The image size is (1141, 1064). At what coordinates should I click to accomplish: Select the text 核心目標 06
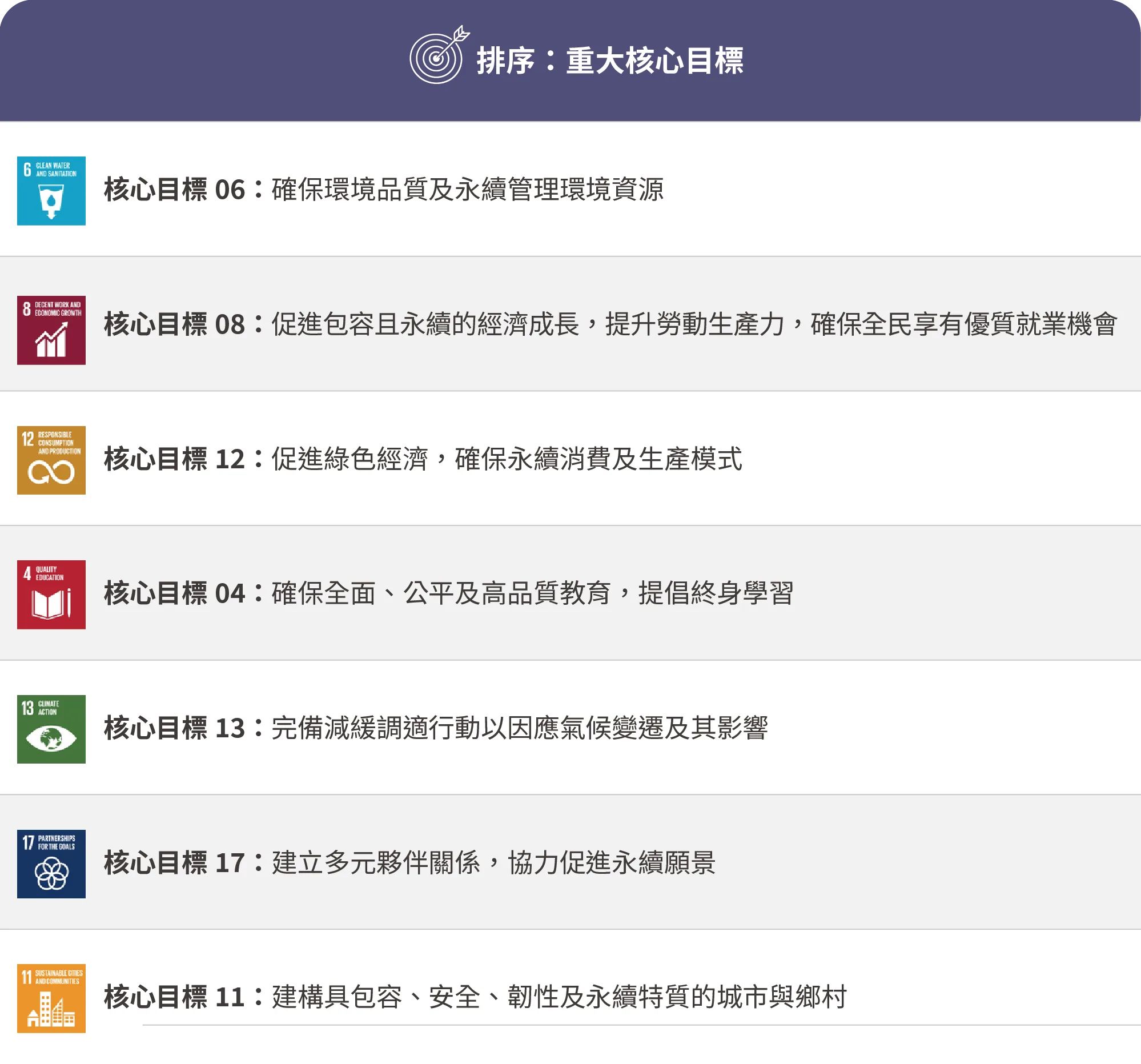175,190
